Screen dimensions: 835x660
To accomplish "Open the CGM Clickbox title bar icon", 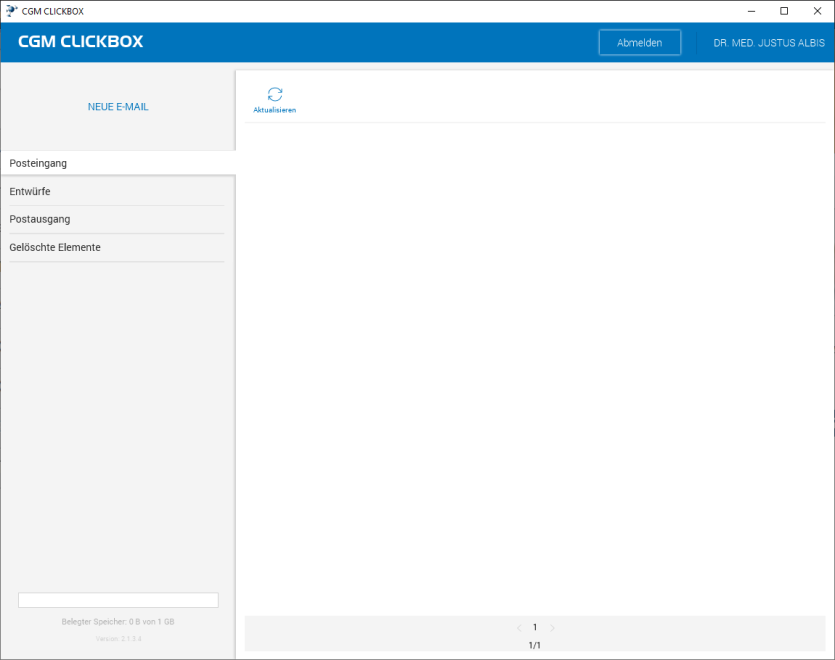I will point(11,11).
